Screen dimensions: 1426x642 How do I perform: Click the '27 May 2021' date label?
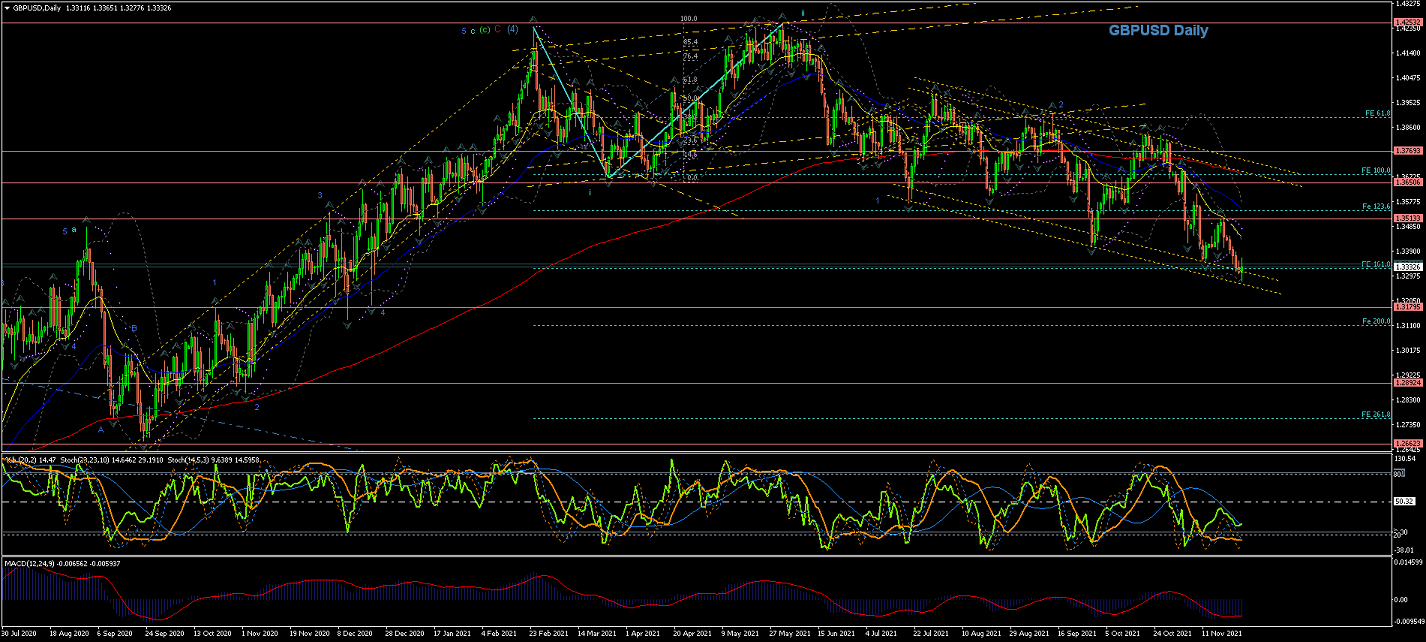coord(792,634)
